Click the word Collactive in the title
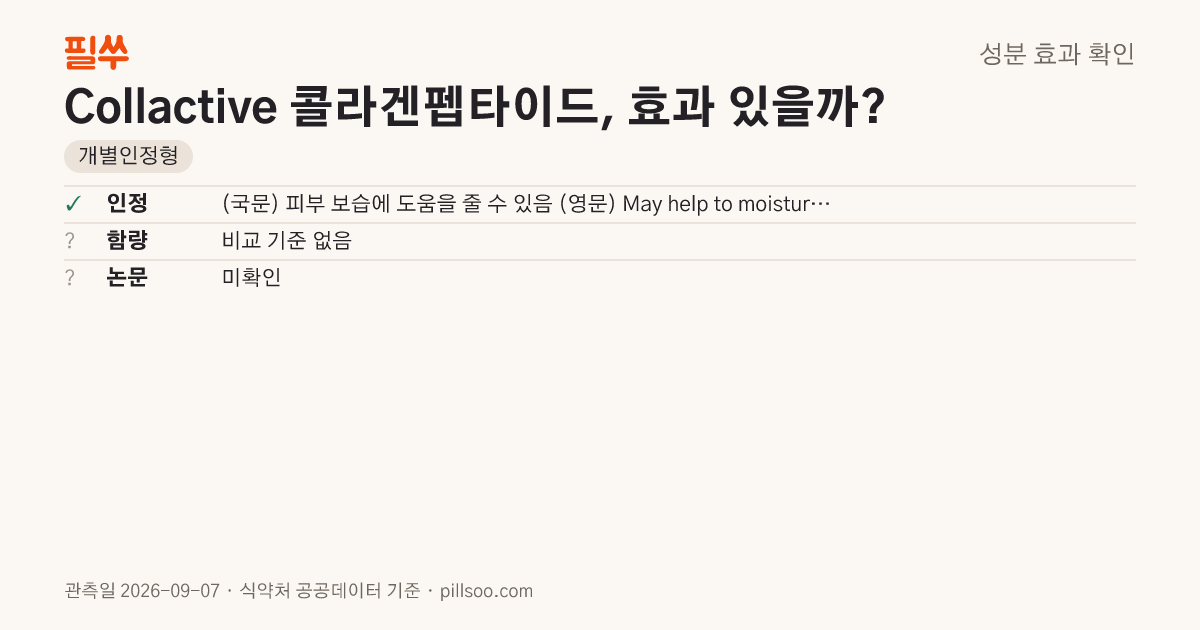The image size is (1200, 630). click(x=171, y=107)
